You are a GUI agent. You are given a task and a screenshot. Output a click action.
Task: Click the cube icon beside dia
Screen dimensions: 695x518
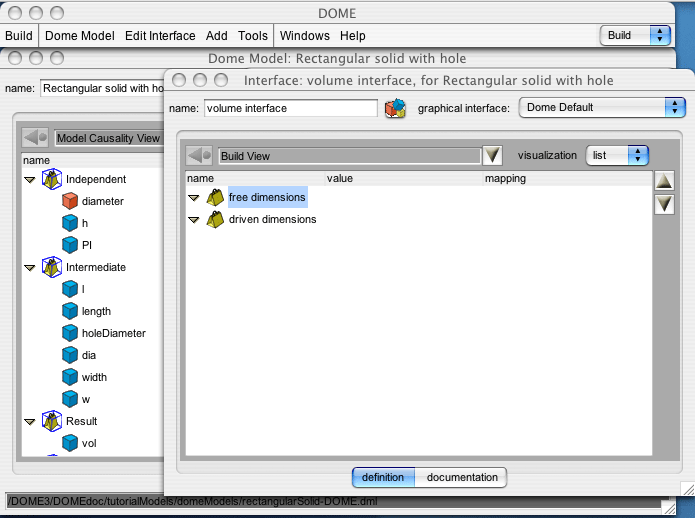[70, 355]
